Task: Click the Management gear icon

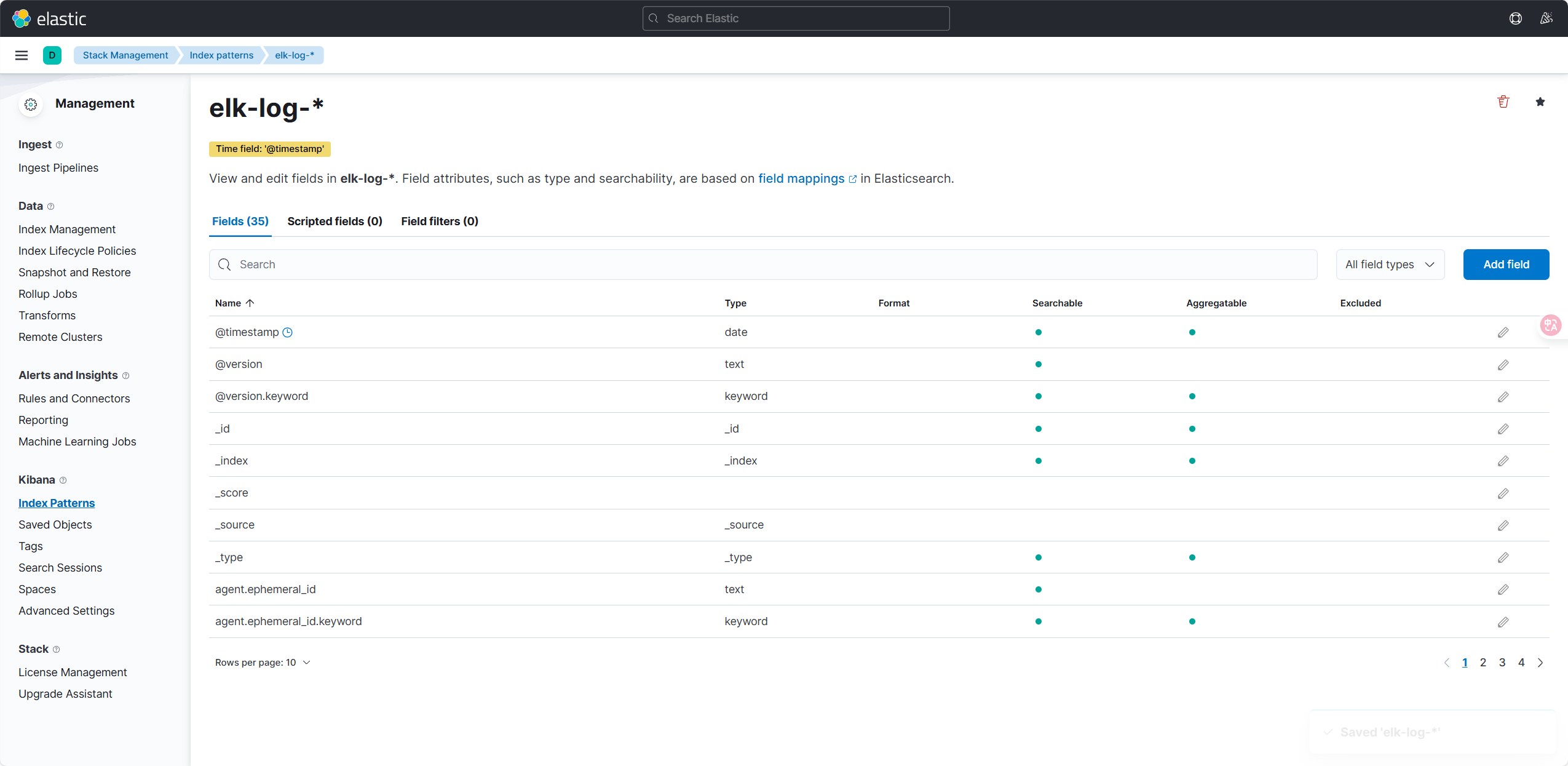Action: pos(31,105)
